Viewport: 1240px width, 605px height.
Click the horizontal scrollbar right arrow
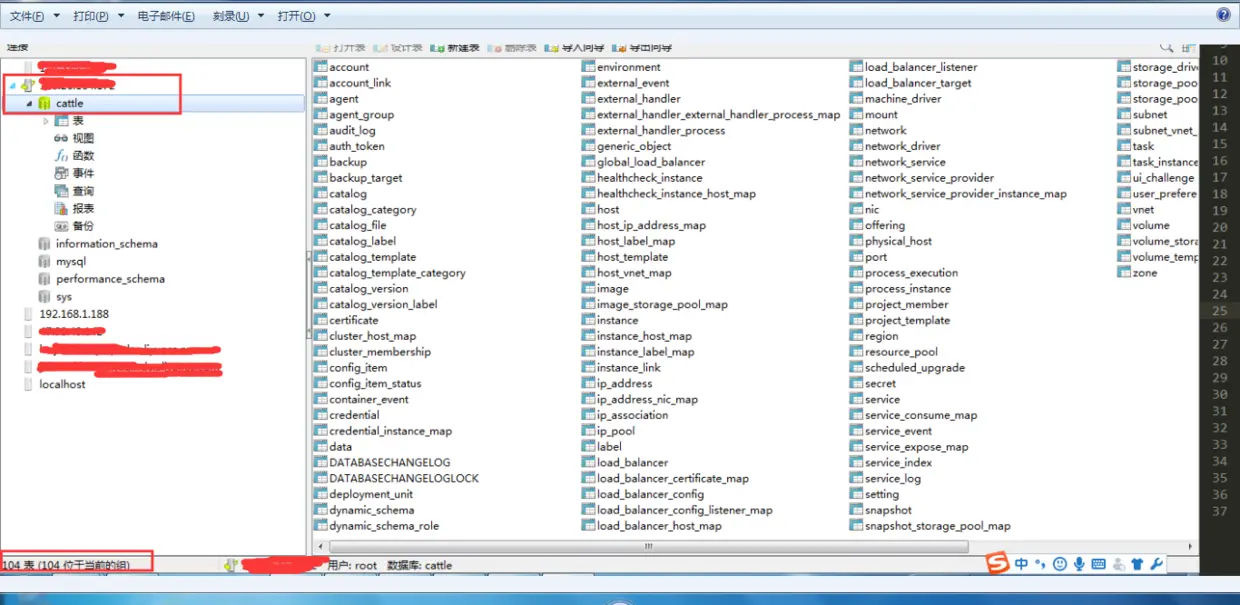(x=1190, y=547)
